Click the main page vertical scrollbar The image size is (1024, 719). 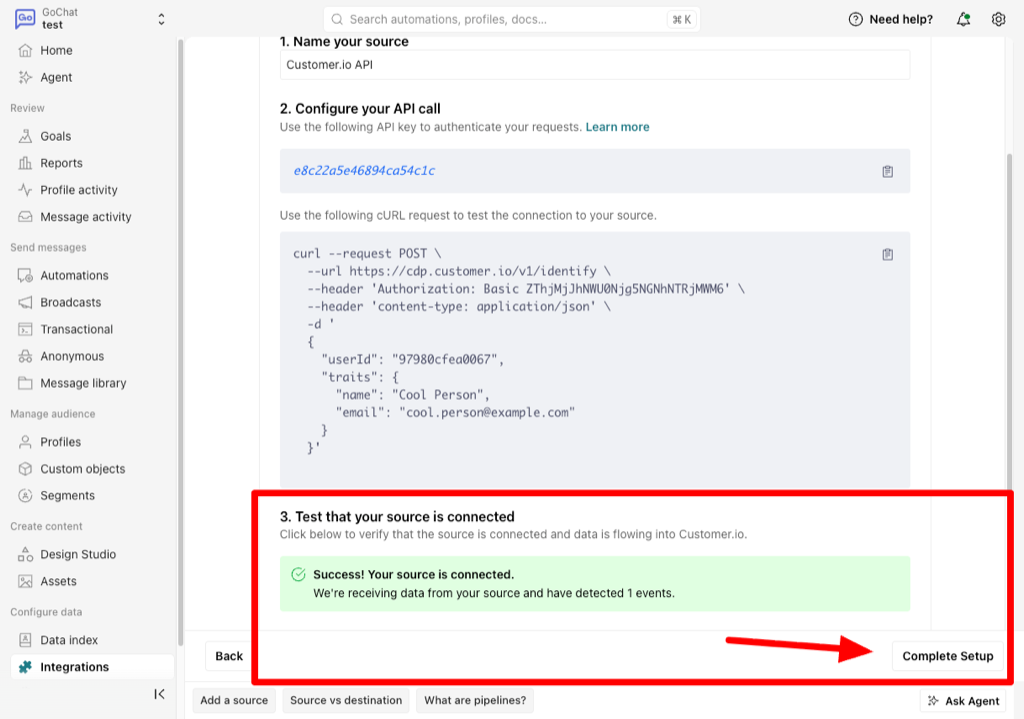[x=1009, y=320]
